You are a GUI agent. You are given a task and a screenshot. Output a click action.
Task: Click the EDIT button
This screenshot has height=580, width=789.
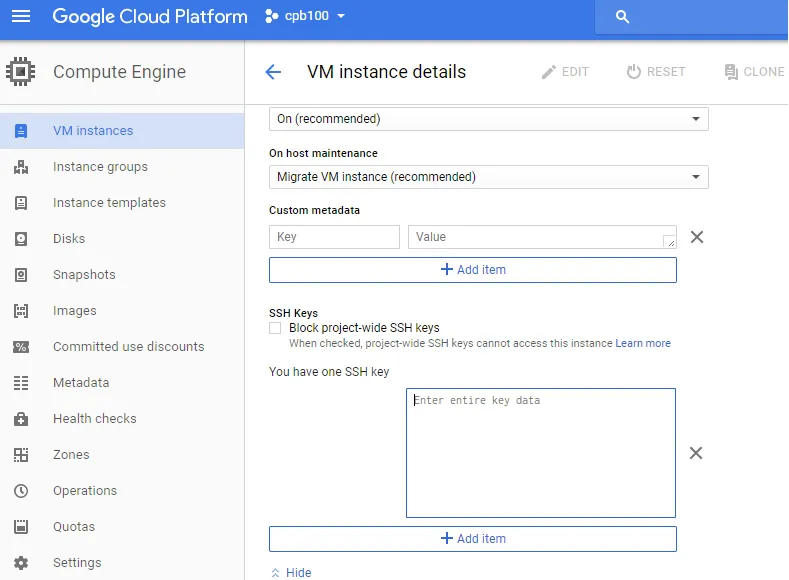(x=565, y=72)
